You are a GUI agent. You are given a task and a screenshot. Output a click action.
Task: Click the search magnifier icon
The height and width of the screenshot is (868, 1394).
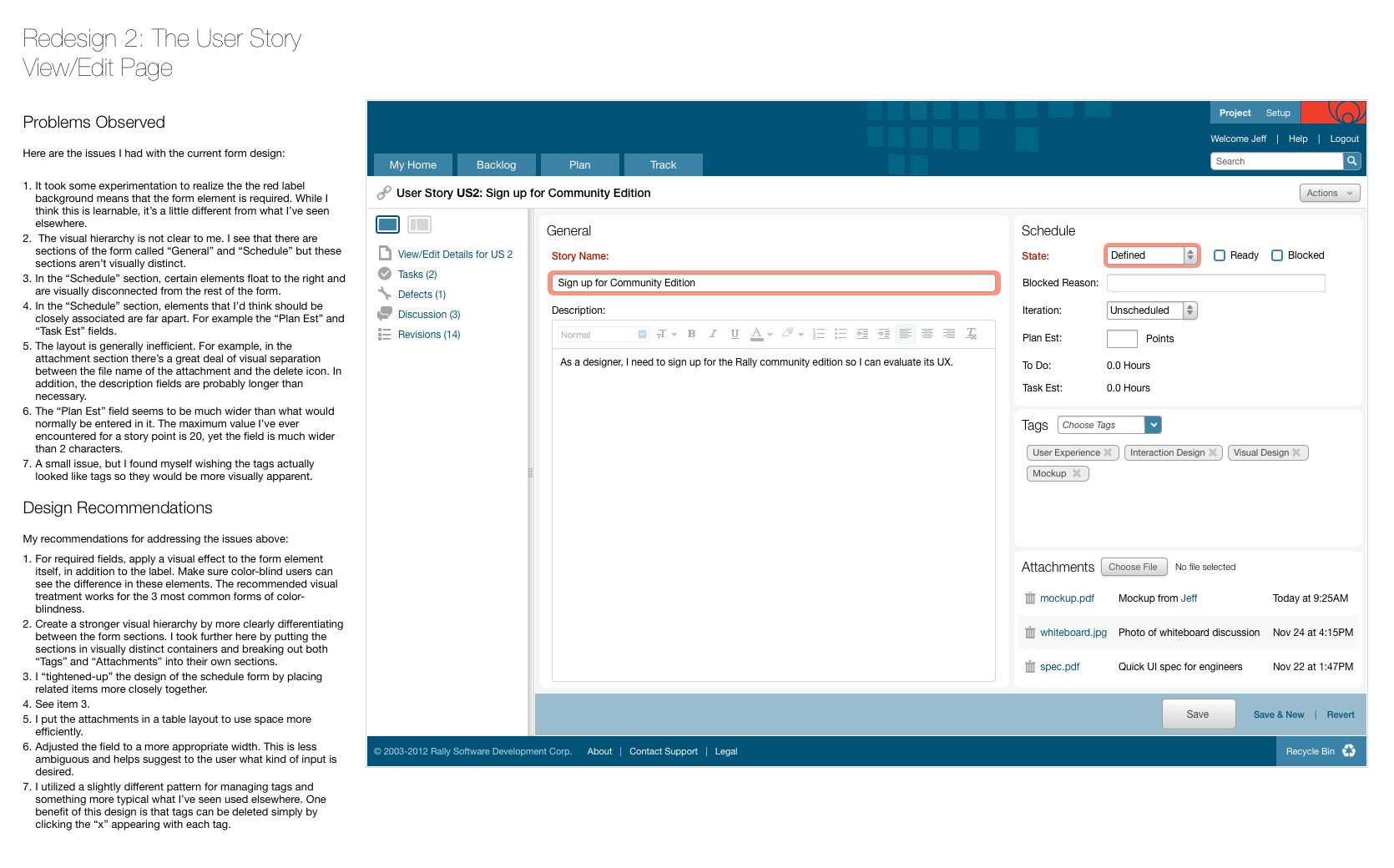point(1351,161)
